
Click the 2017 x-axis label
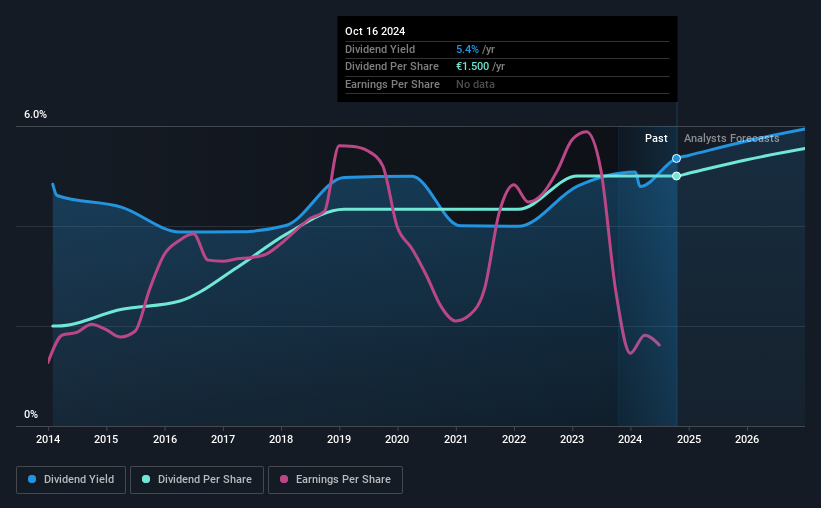(223, 439)
